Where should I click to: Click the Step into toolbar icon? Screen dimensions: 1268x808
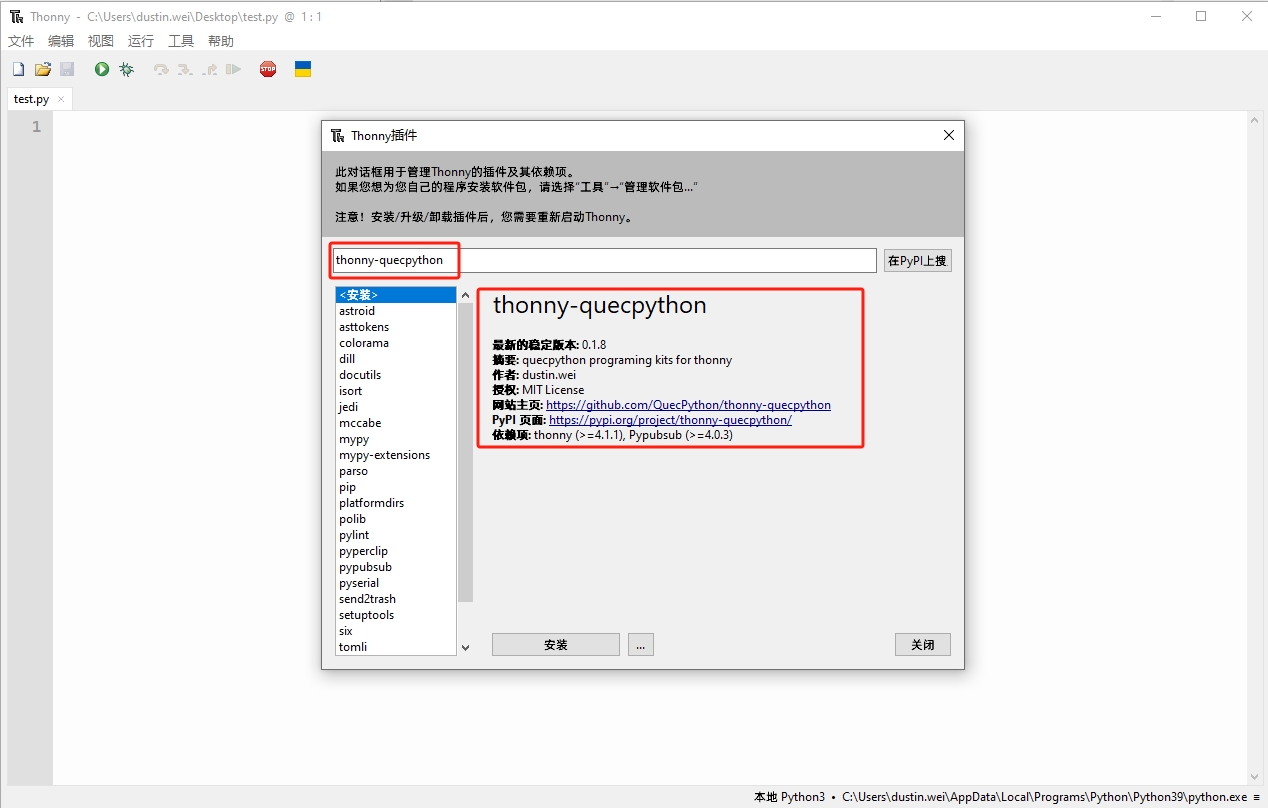185,69
